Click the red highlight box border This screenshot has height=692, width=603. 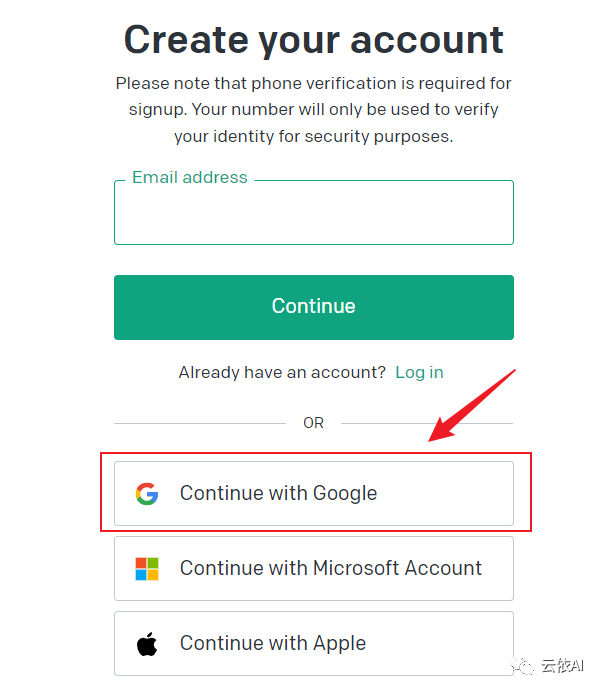(315, 453)
